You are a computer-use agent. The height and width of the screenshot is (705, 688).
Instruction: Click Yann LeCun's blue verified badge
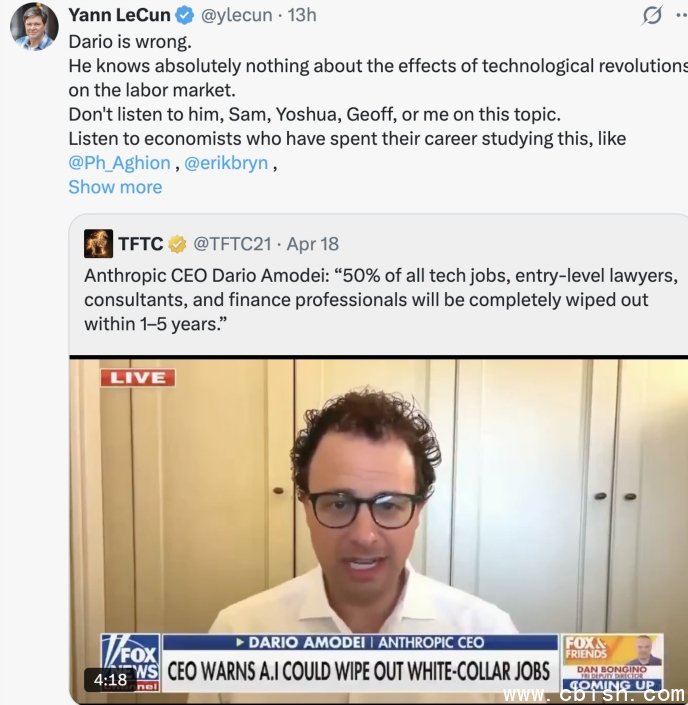pyautogui.click(x=184, y=15)
